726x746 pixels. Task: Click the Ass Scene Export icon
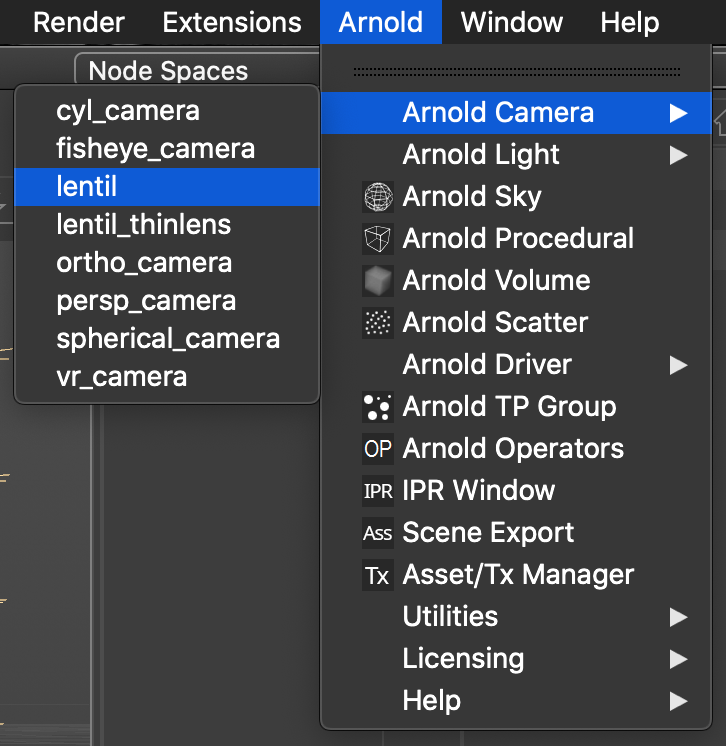(x=378, y=533)
